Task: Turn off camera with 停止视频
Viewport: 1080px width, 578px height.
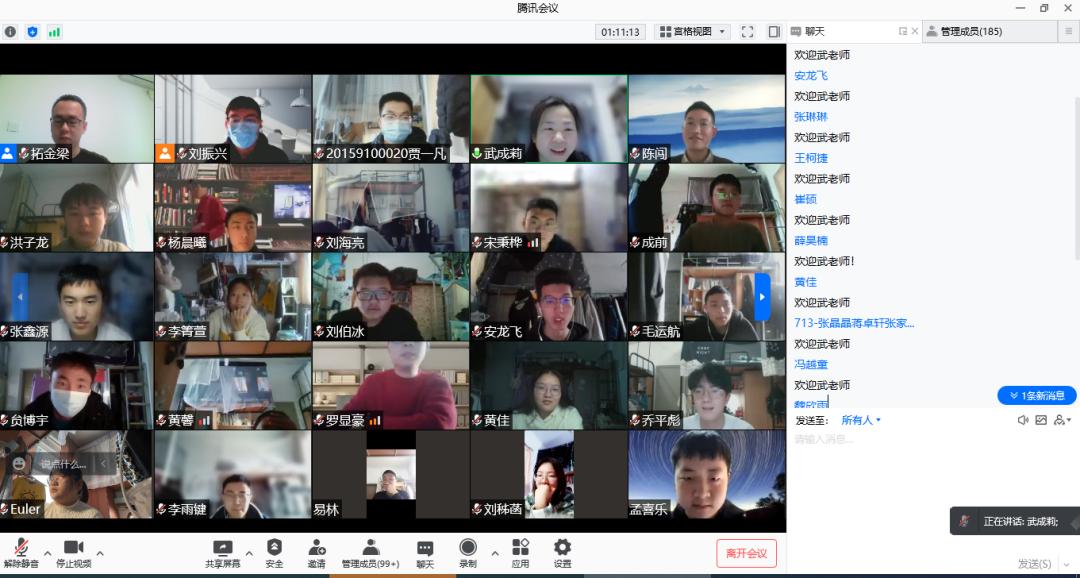Action: pos(73,548)
